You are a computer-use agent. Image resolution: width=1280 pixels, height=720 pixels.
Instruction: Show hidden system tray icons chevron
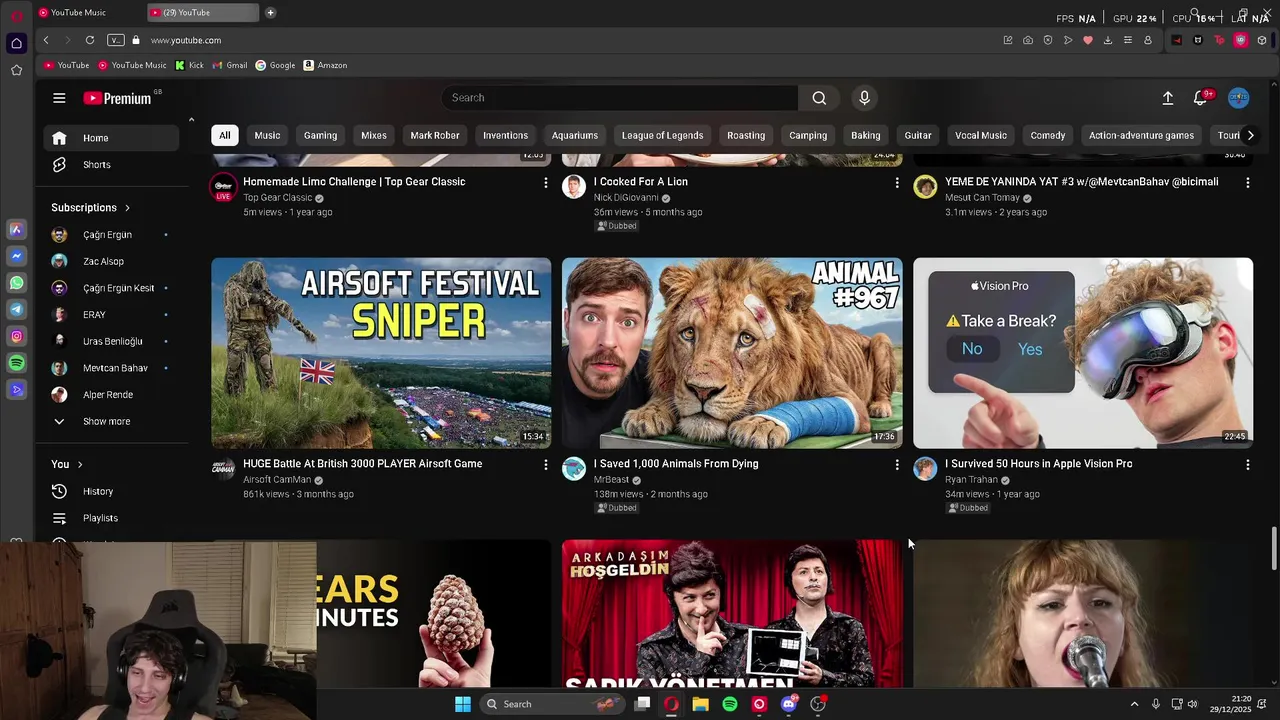coord(1134,704)
